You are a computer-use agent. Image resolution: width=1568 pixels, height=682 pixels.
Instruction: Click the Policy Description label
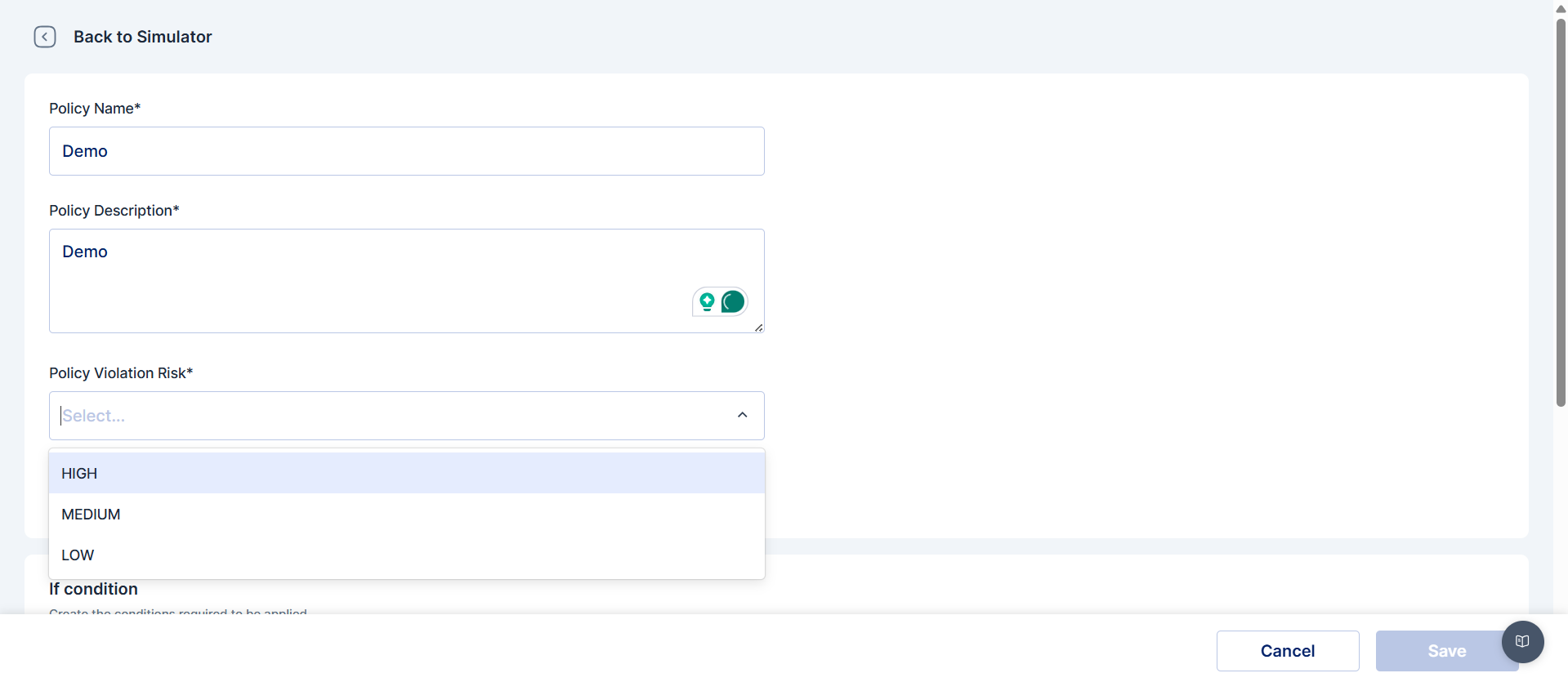pyautogui.click(x=114, y=211)
